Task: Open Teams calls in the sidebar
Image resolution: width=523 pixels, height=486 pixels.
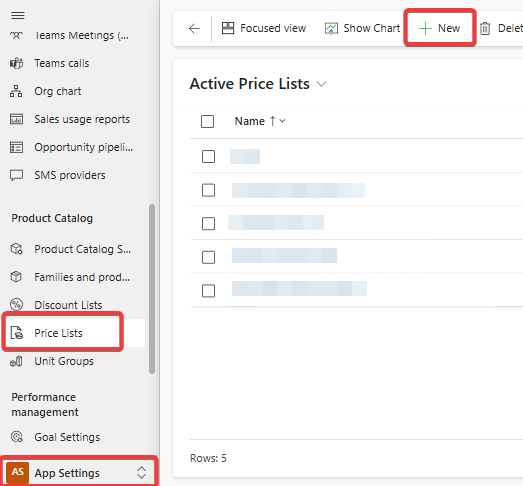Action: (62, 63)
